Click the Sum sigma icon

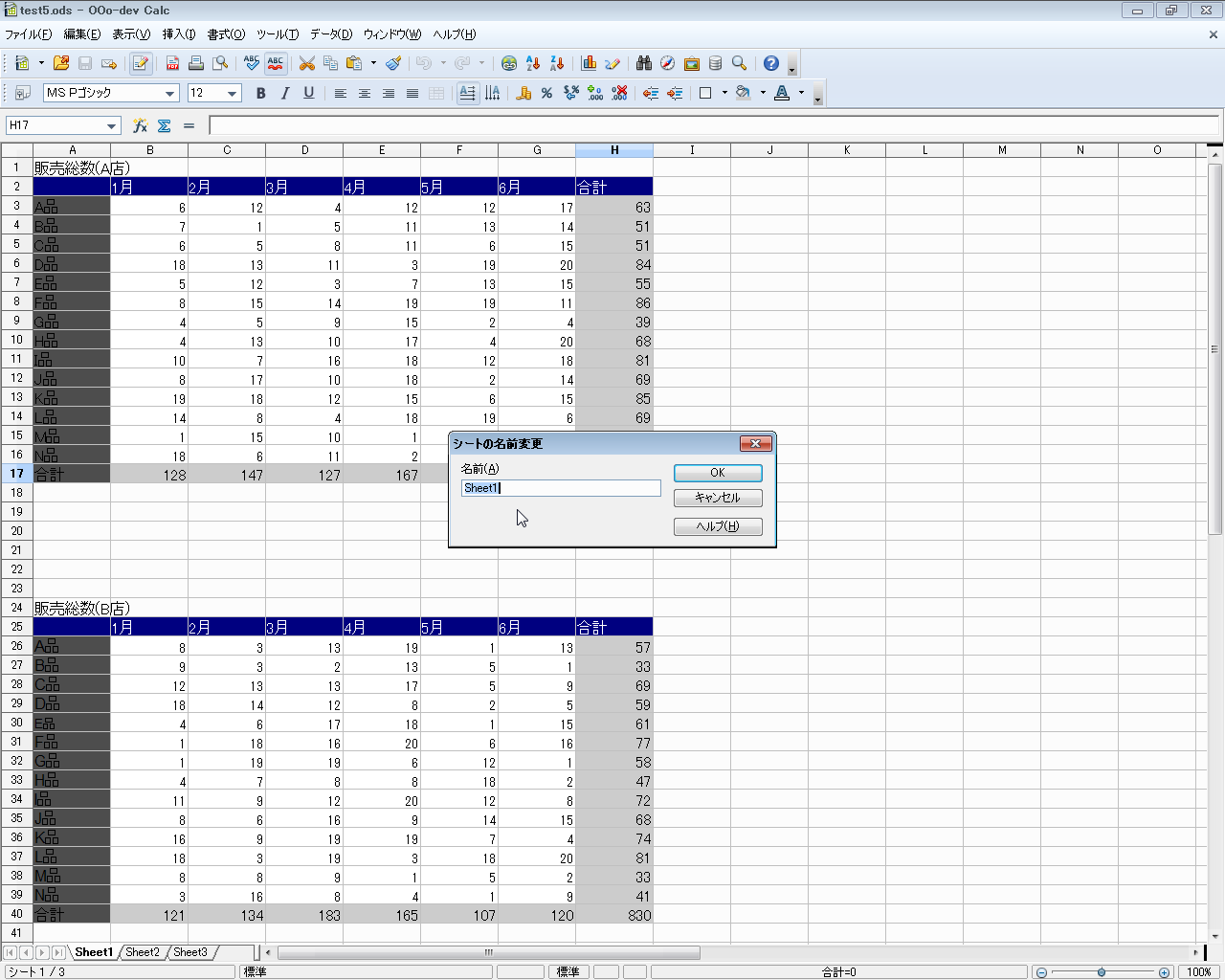[165, 125]
